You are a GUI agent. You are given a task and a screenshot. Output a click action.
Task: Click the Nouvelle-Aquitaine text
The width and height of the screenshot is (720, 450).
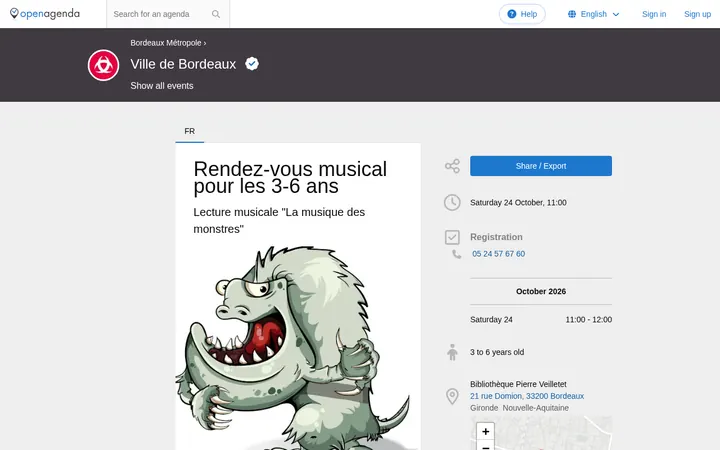tap(535, 408)
